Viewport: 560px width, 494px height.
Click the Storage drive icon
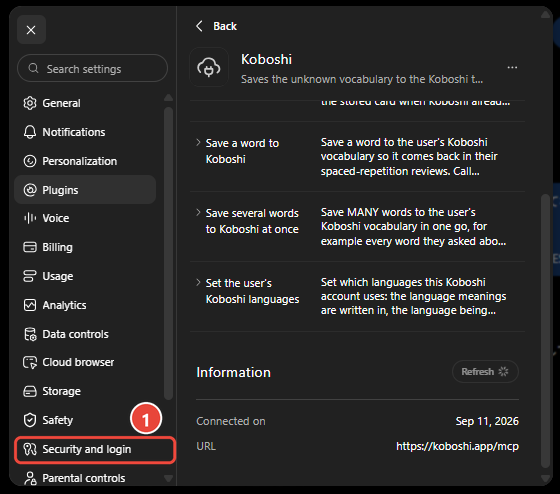(x=30, y=391)
